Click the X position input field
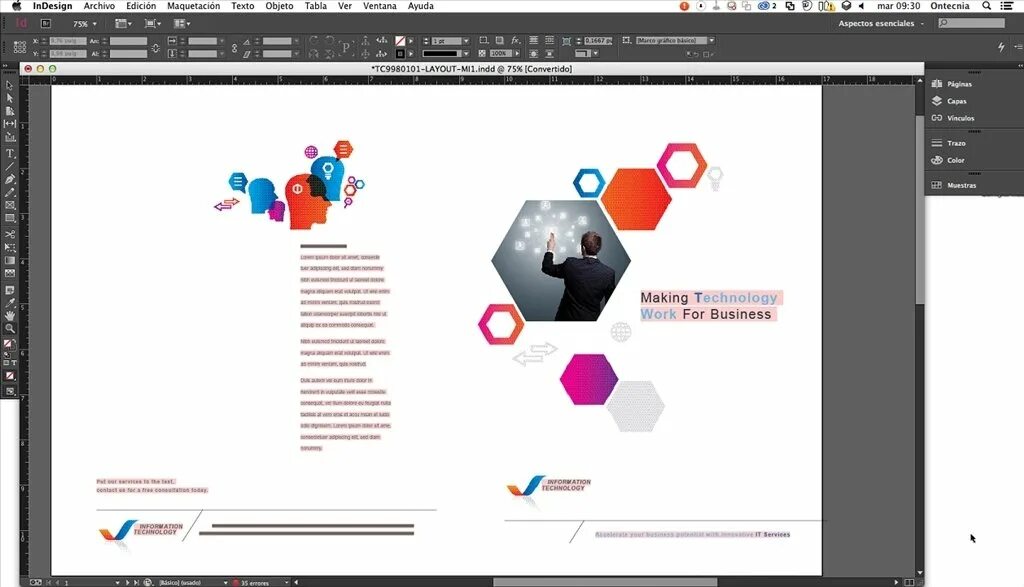 [x=67, y=40]
